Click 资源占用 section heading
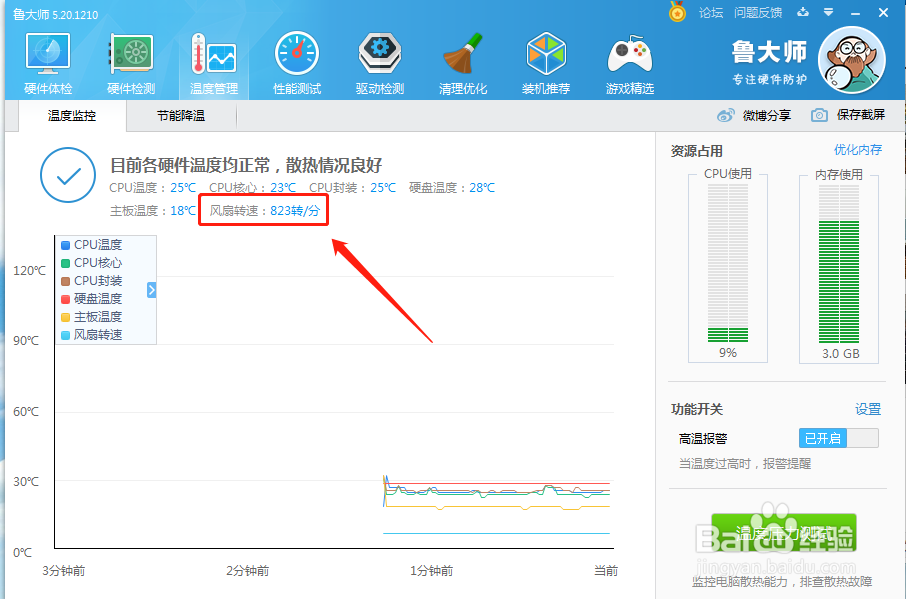This screenshot has width=906, height=599. pyautogui.click(x=697, y=151)
